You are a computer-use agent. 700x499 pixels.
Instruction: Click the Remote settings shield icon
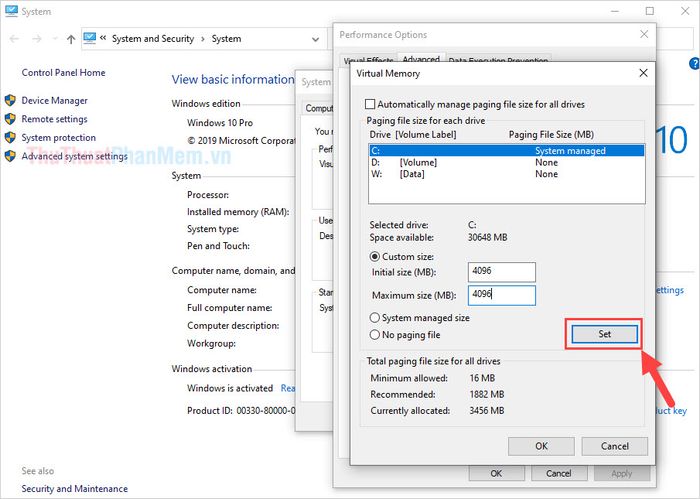pos(10,119)
